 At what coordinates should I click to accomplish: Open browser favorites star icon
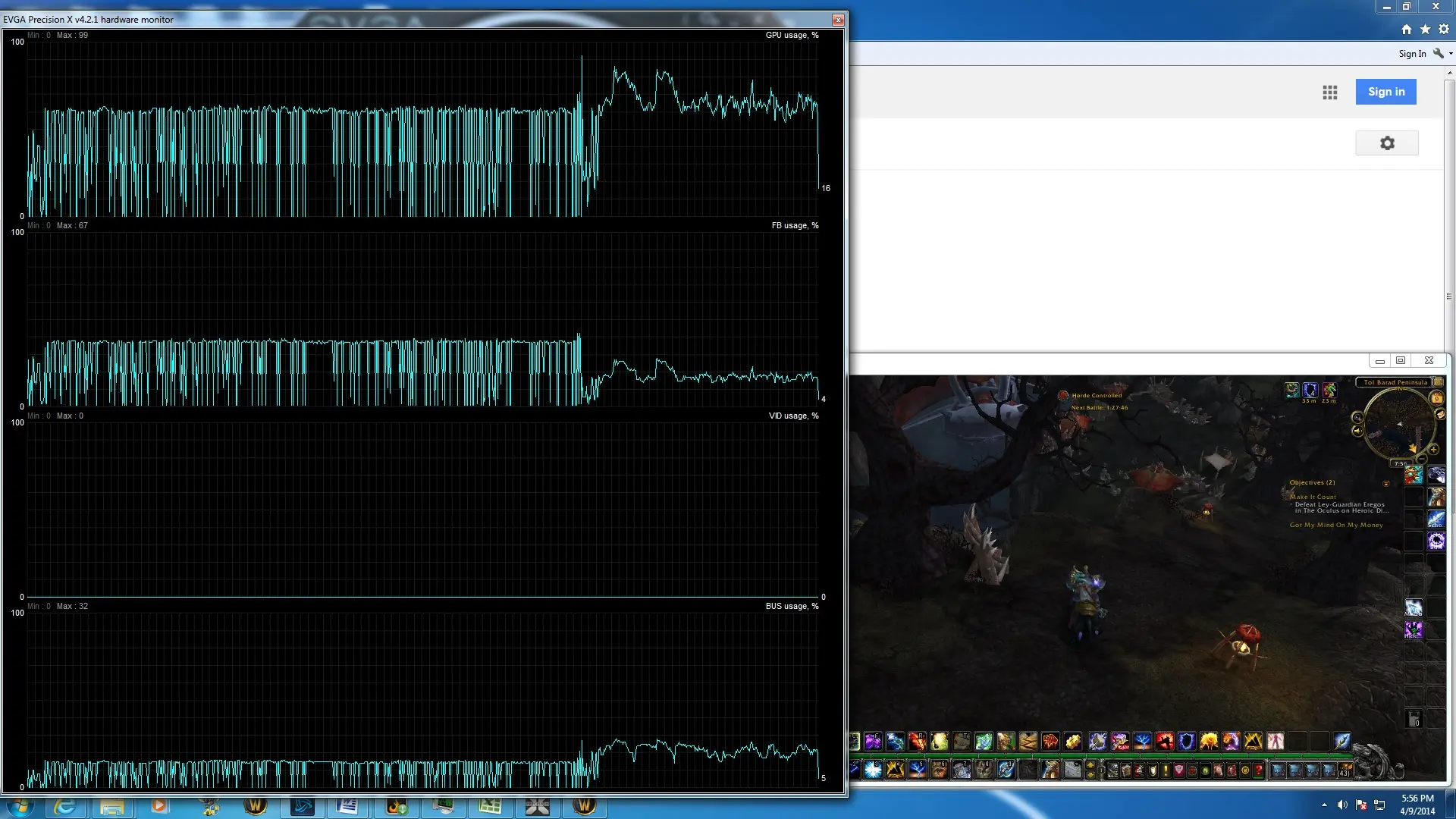tap(1425, 29)
